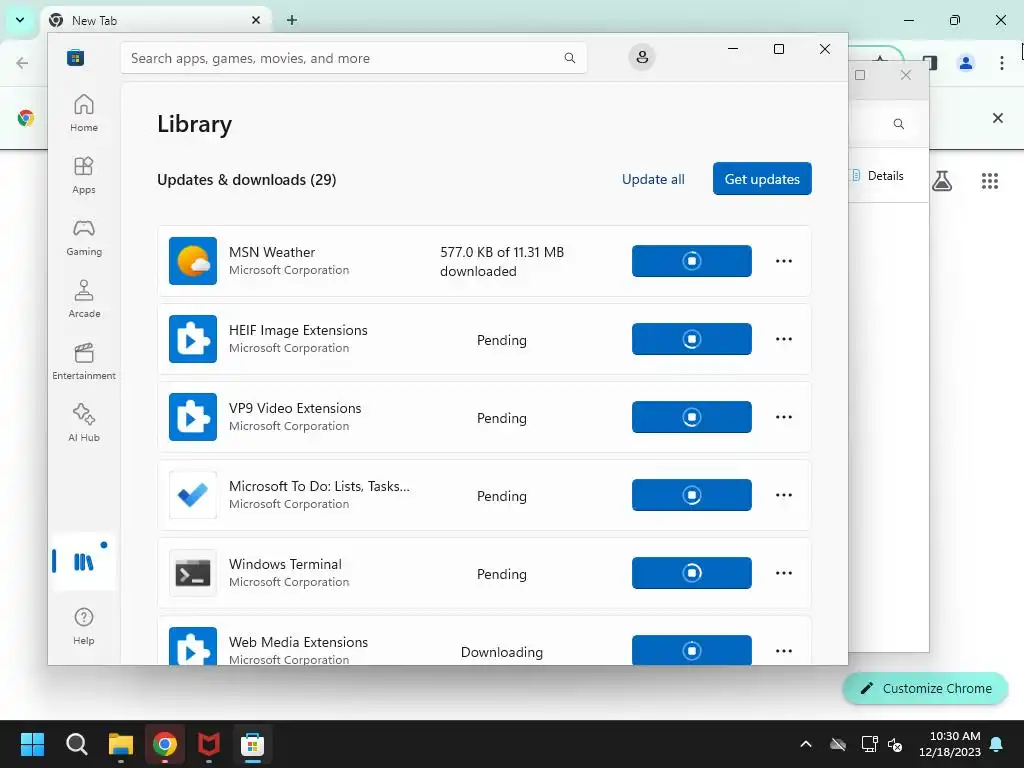Open notification bell in taskbar
This screenshot has width=1024, height=768.
997,744
